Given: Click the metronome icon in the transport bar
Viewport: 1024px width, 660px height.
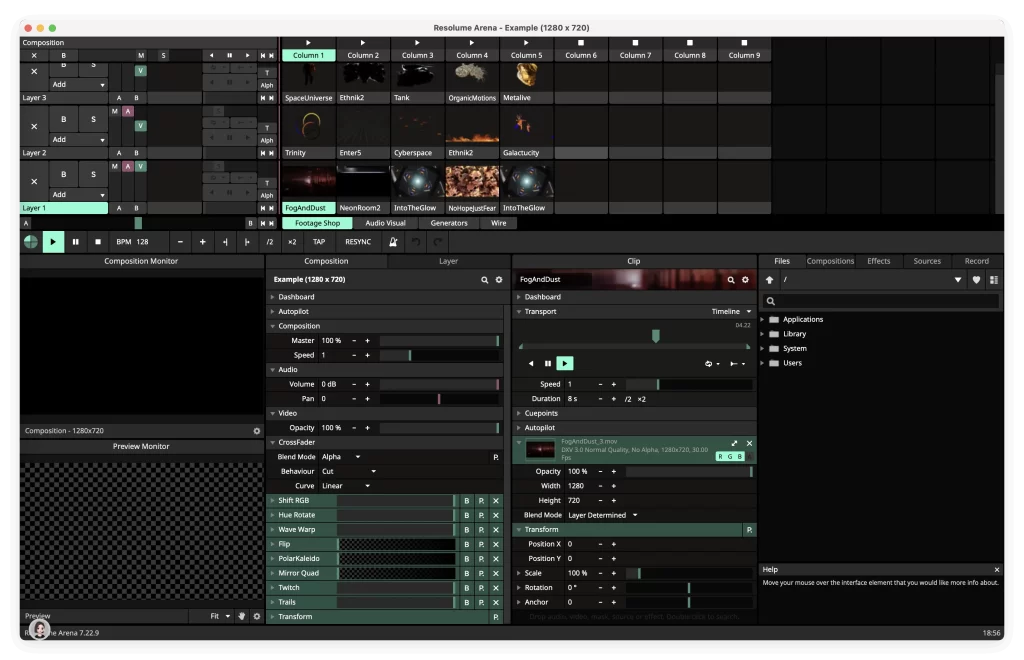Looking at the screenshot, I should (x=394, y=241).
